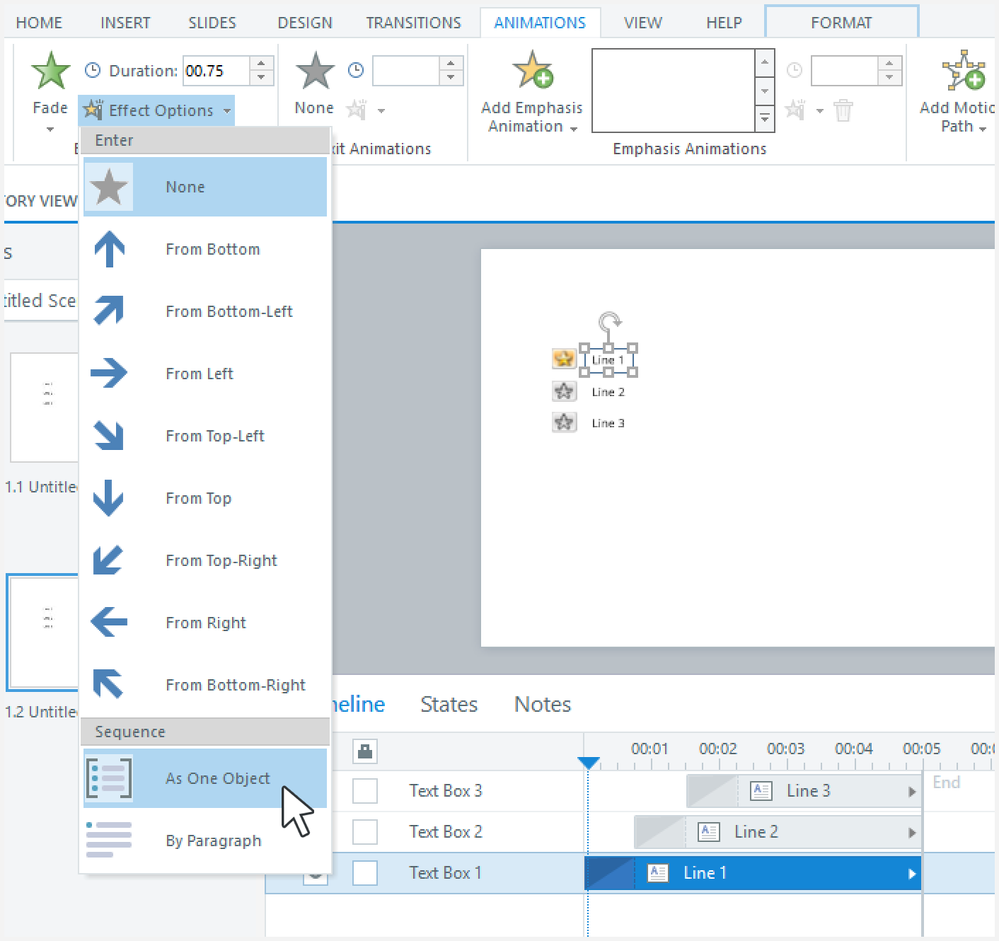Click the Line 3 text on slide

coord(608,423)
